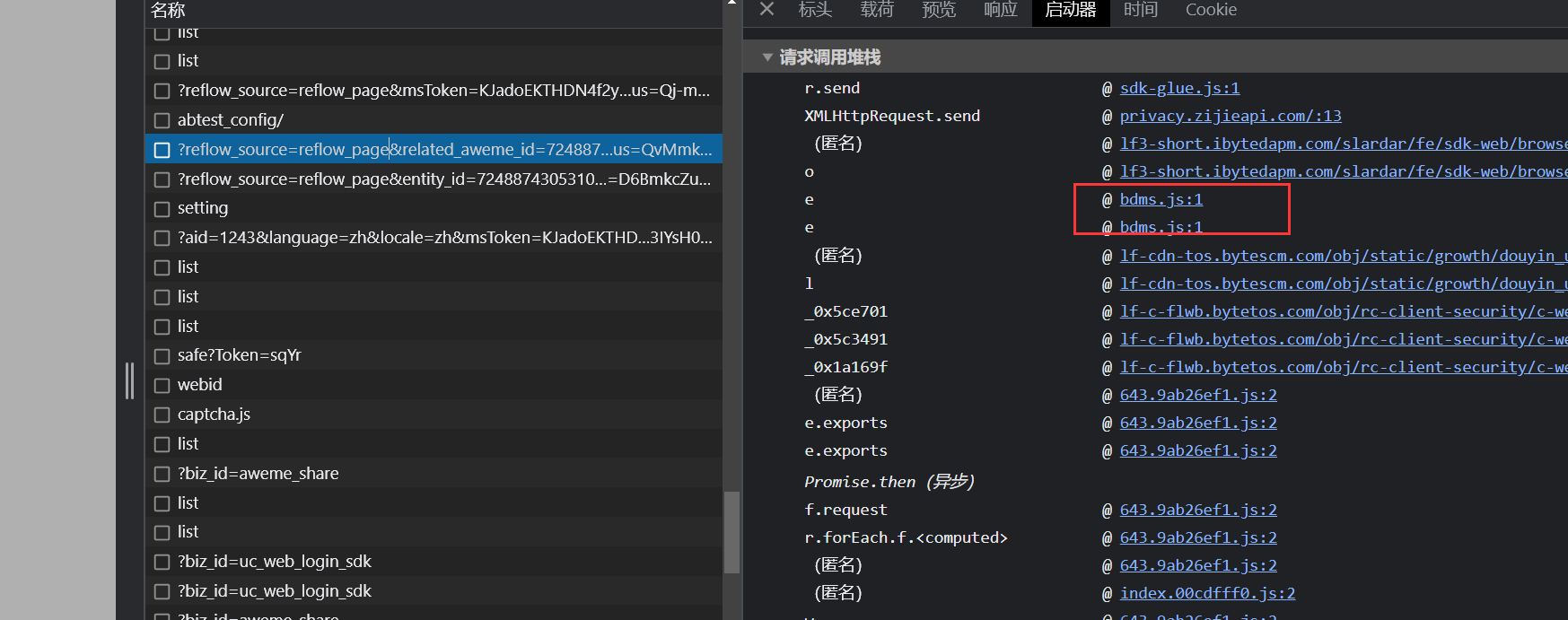Screen dimensions: 1568x620
Task: Switch to the 时间 tab
Action: 1141,9
